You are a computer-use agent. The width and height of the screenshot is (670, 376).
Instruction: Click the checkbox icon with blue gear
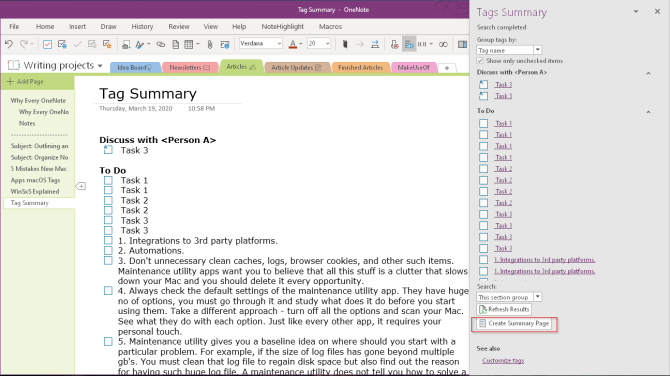click(x=62, y=44)
